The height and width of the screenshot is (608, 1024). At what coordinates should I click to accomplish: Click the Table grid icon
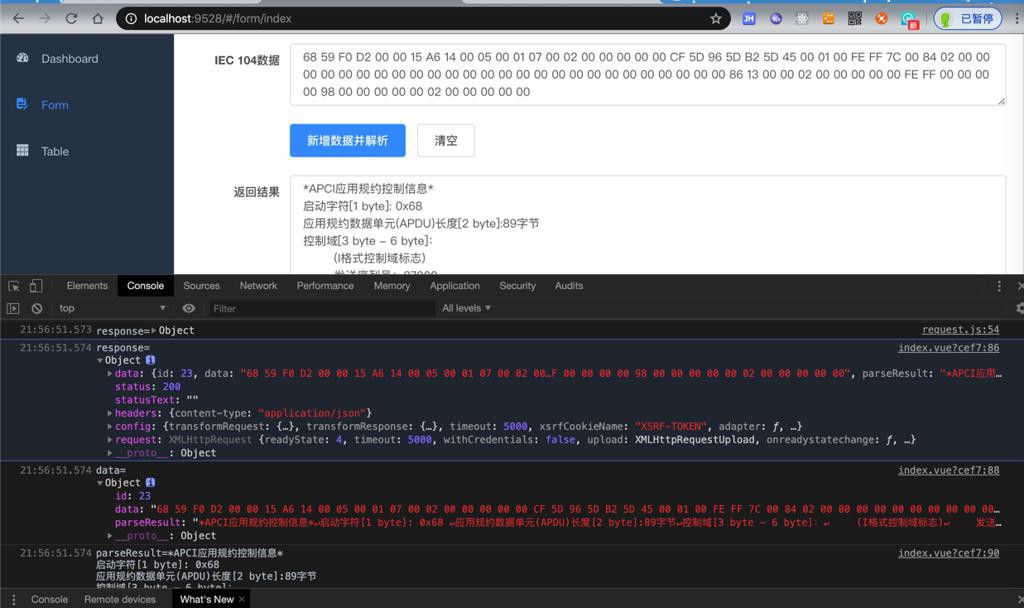point(22,150)
